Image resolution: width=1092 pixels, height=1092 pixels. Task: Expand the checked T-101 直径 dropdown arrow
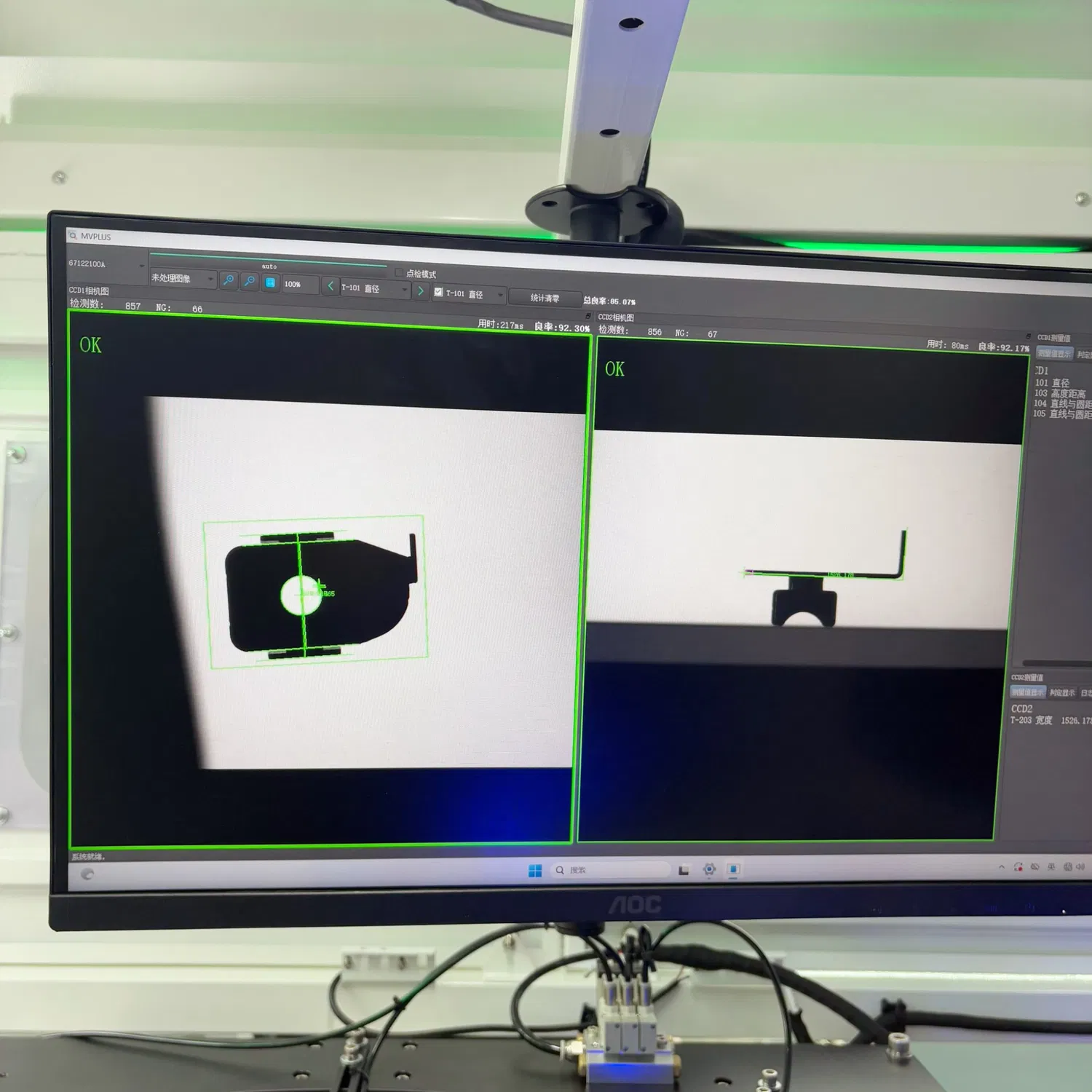(x=500, y=295)
